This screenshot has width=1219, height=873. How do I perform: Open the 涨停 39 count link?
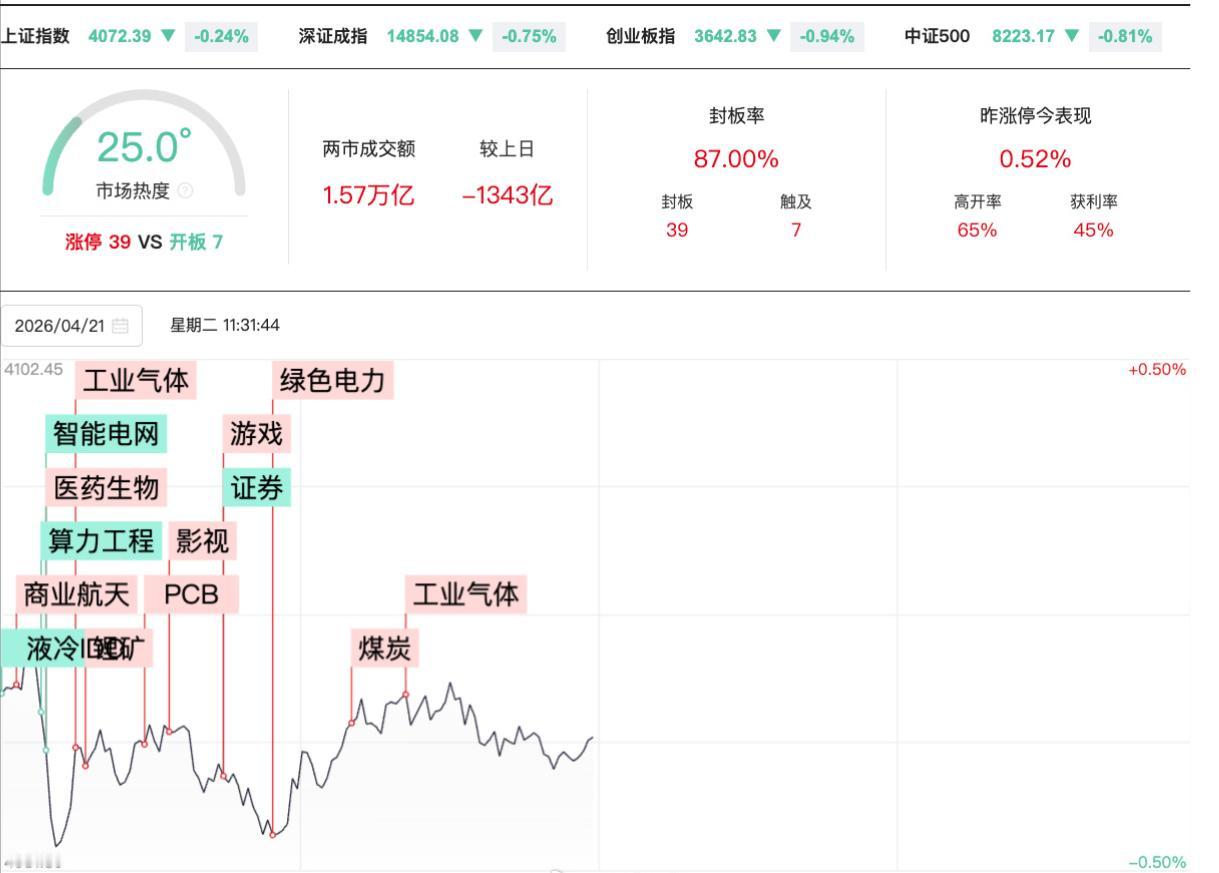click(97, 242)
